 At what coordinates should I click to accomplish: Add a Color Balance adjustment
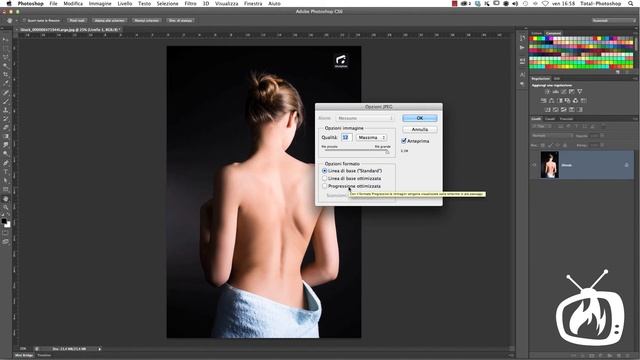pos(551,100)
